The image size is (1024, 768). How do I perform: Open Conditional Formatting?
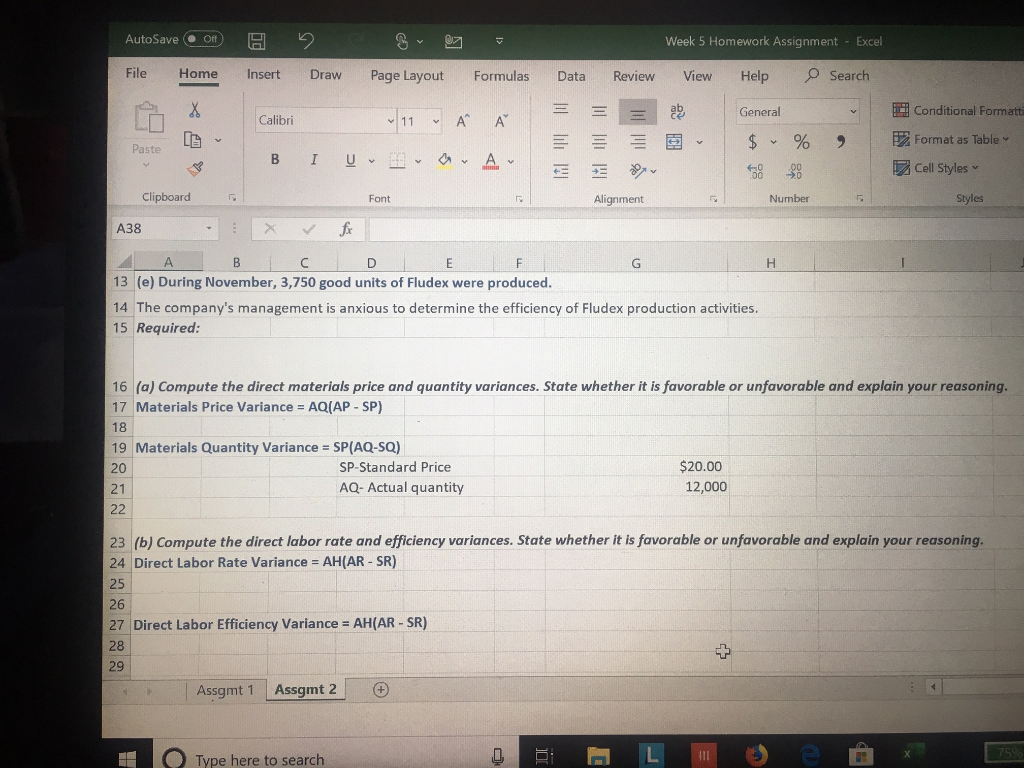tap(955, 112)
